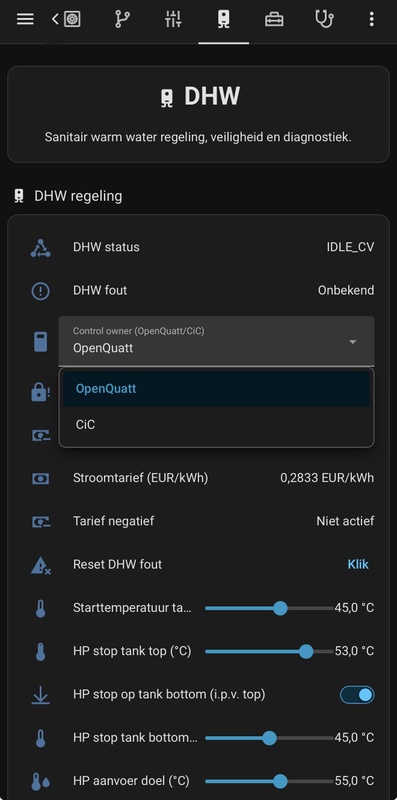397x800 pixels.
Task: Click the lock alert icon
Action: click(40, 392)
